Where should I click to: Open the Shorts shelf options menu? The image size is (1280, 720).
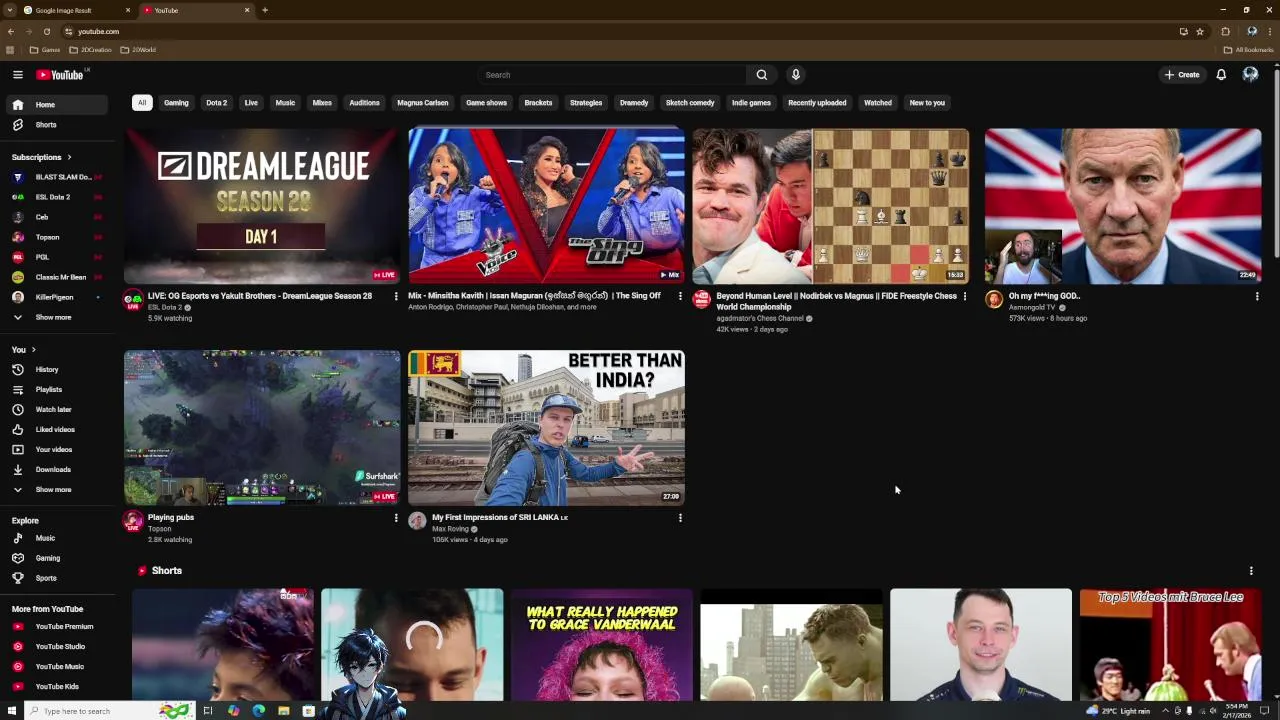pos(1251,571)
